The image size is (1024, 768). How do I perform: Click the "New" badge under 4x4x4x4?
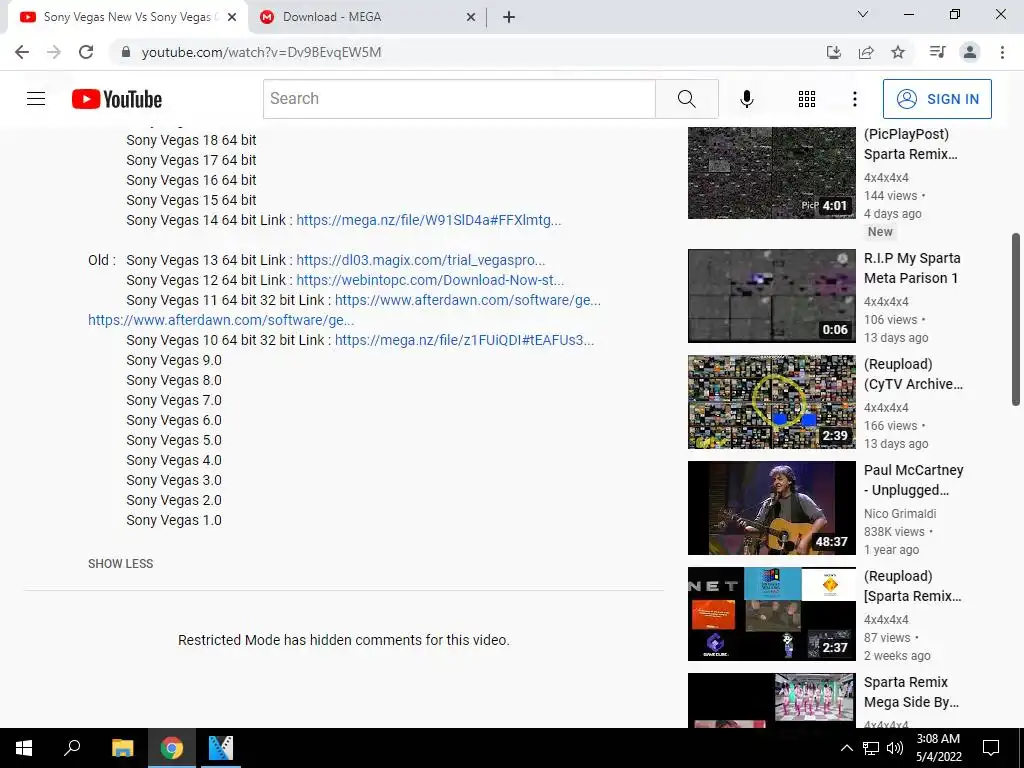[880, 231]
